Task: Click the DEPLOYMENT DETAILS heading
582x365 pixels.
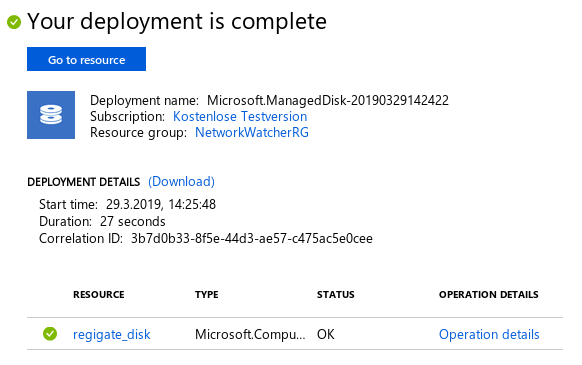Action: [x=84, y=182]
